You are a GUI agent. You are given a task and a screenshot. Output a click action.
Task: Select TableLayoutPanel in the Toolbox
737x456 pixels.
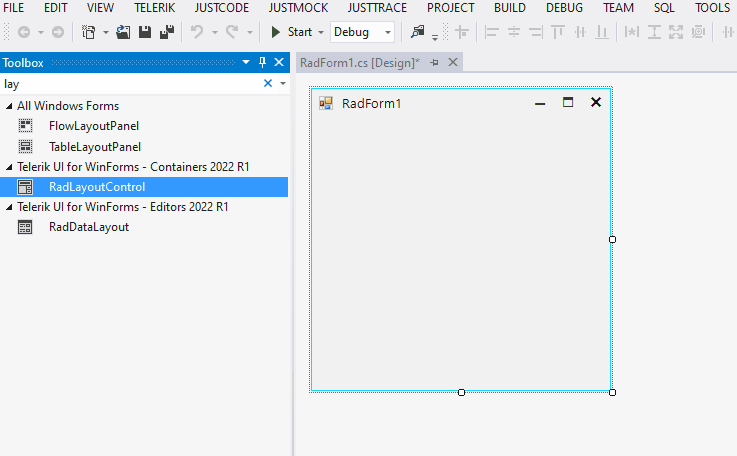pos(95,146)
